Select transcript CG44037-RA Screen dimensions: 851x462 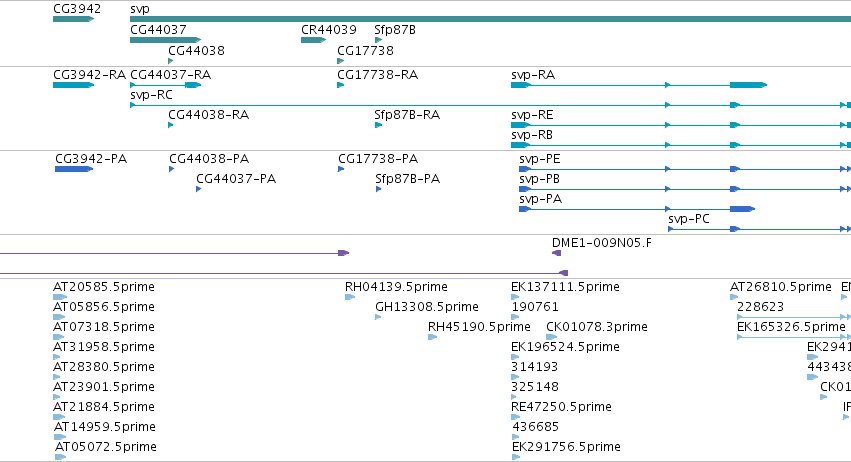(170, 75)
